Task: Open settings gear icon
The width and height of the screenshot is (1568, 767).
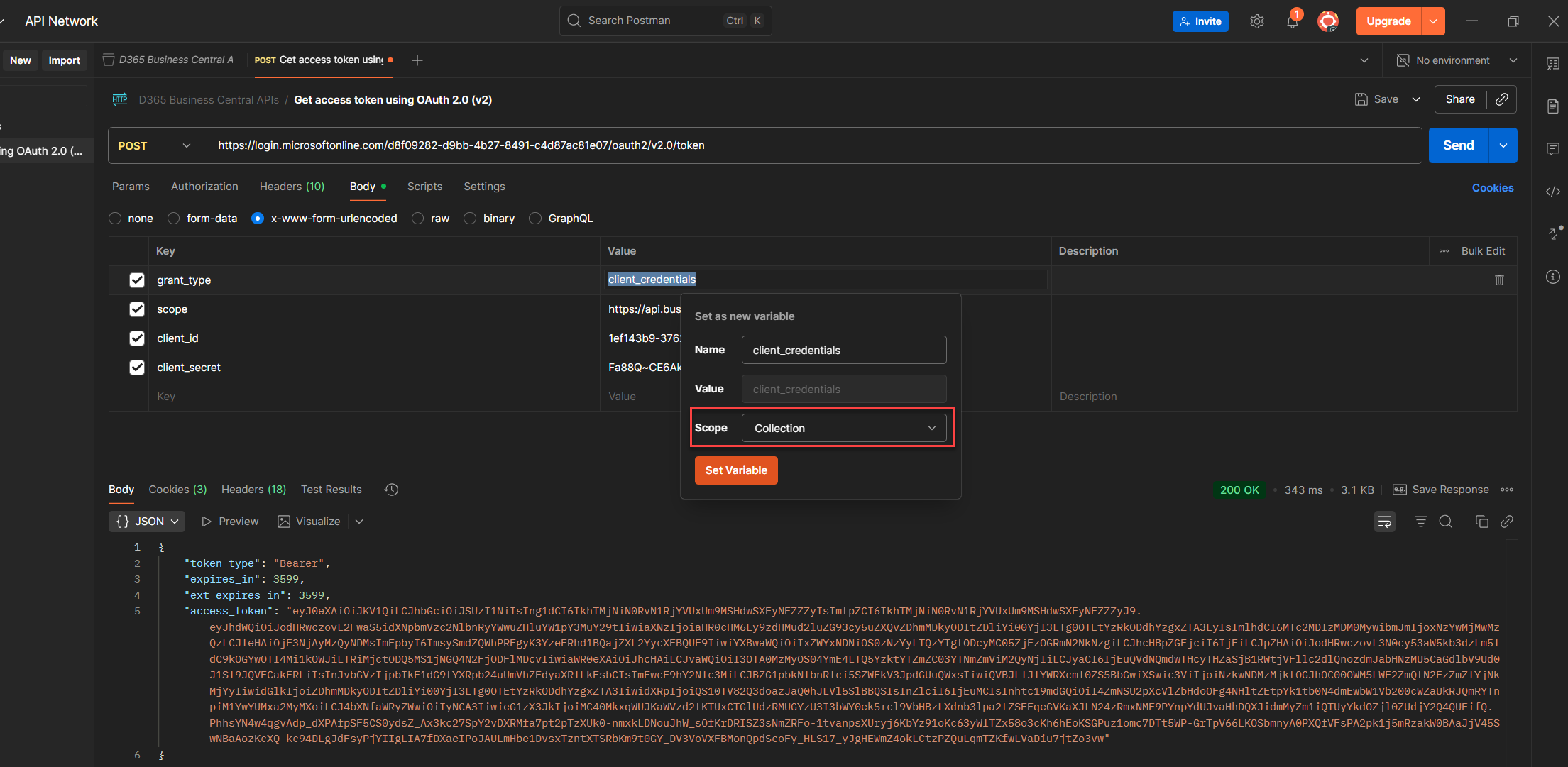Action: click(1256, 21)
